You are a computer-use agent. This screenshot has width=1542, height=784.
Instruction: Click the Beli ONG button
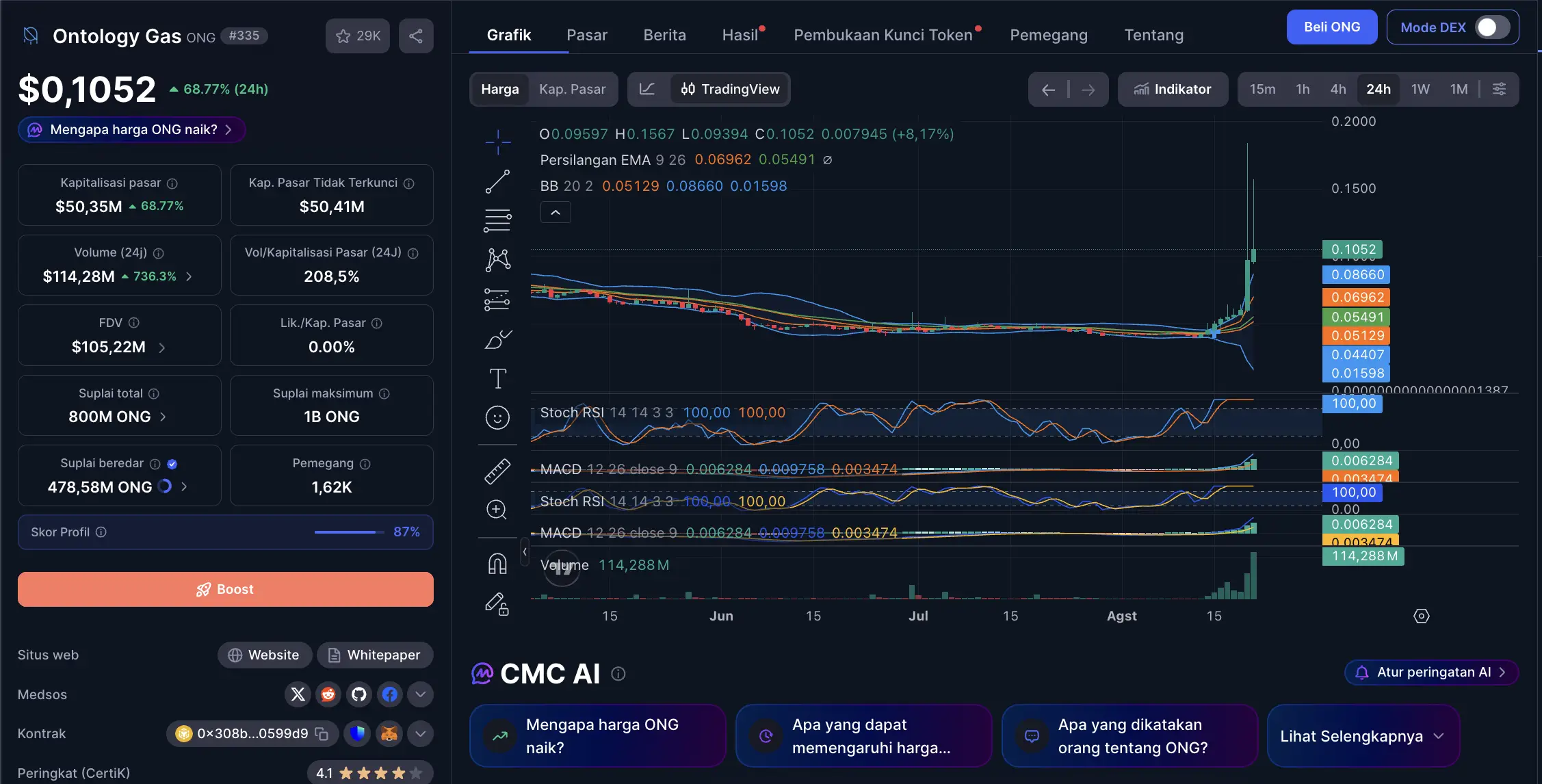1332,27
